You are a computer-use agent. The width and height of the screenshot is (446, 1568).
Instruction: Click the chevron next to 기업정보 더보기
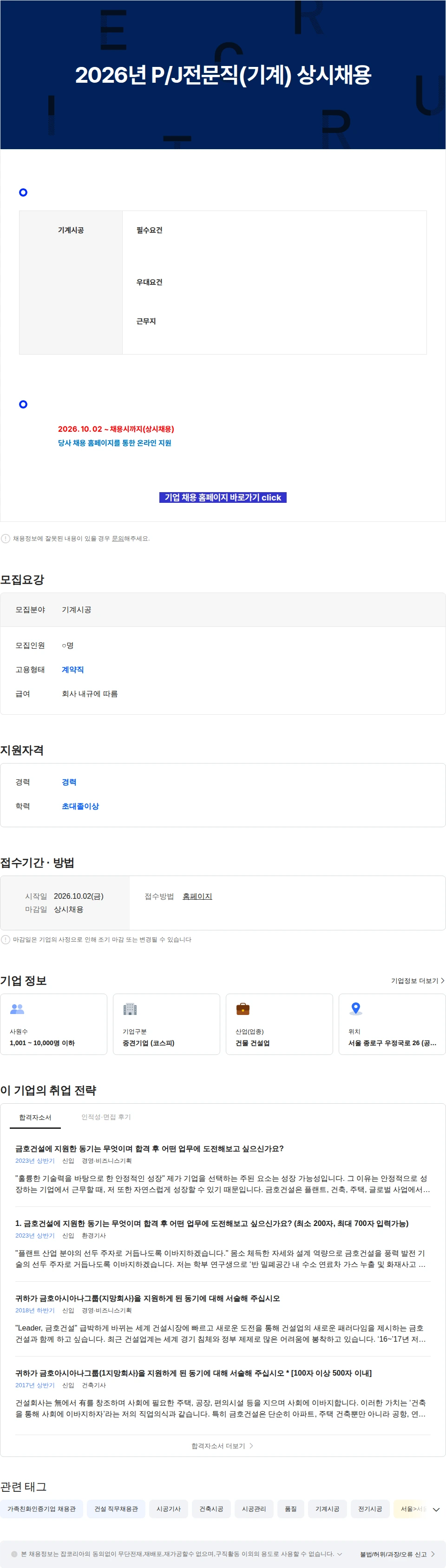(x=442, y=981)
